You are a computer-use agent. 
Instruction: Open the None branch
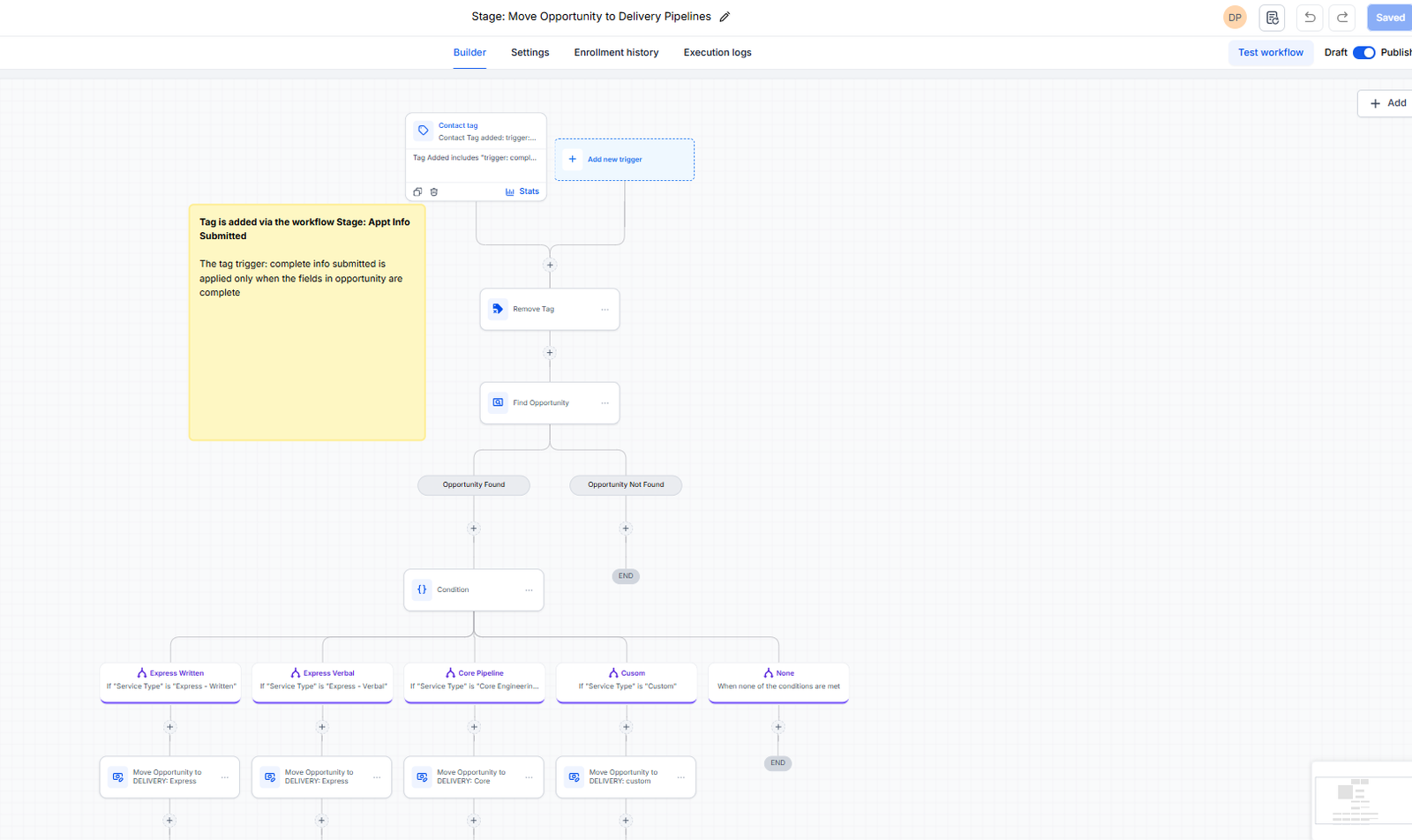pos(778,683)
